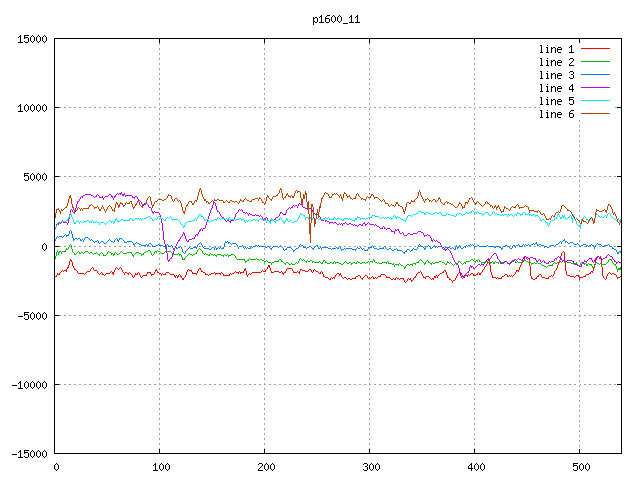Image resolution: width=640 pixels, height=480 pixels.
Task: Select the 'line 3' legend label
Action: coord(557,75)
